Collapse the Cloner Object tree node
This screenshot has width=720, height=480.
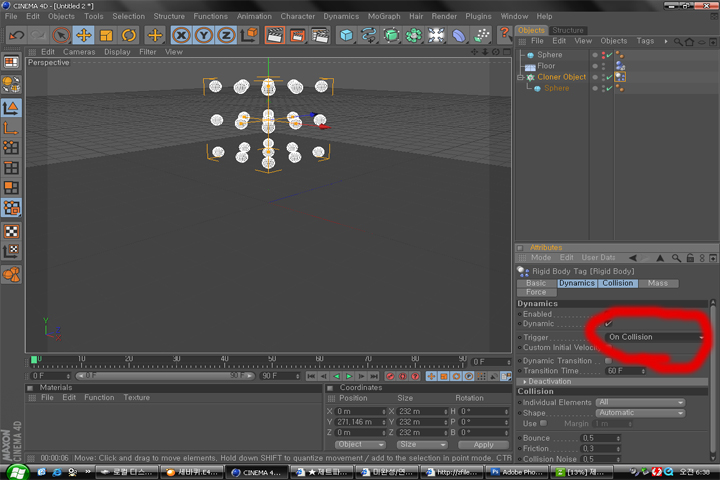521,77
